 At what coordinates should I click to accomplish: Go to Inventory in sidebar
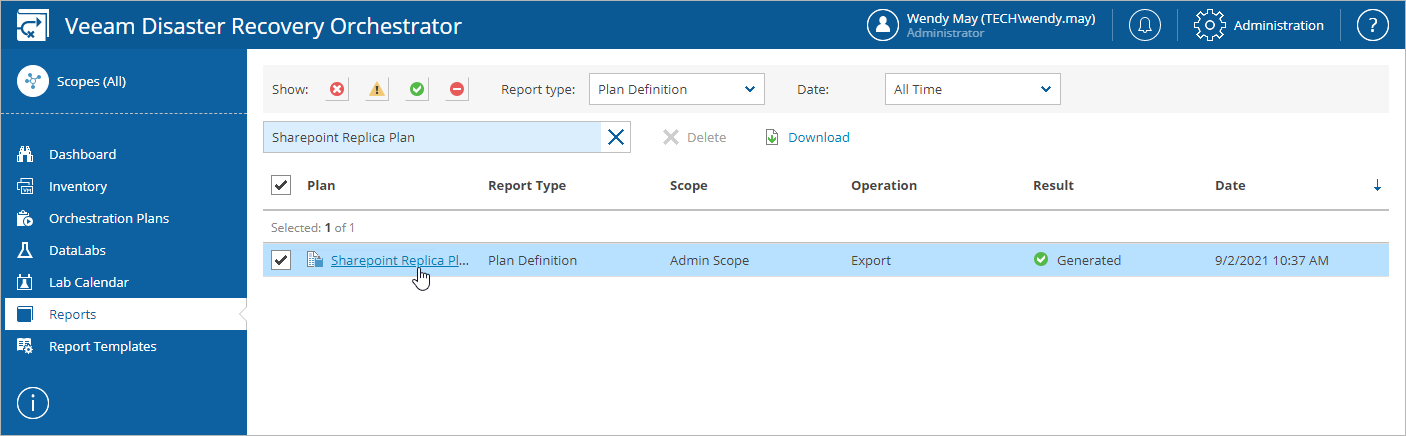point(78,186)
